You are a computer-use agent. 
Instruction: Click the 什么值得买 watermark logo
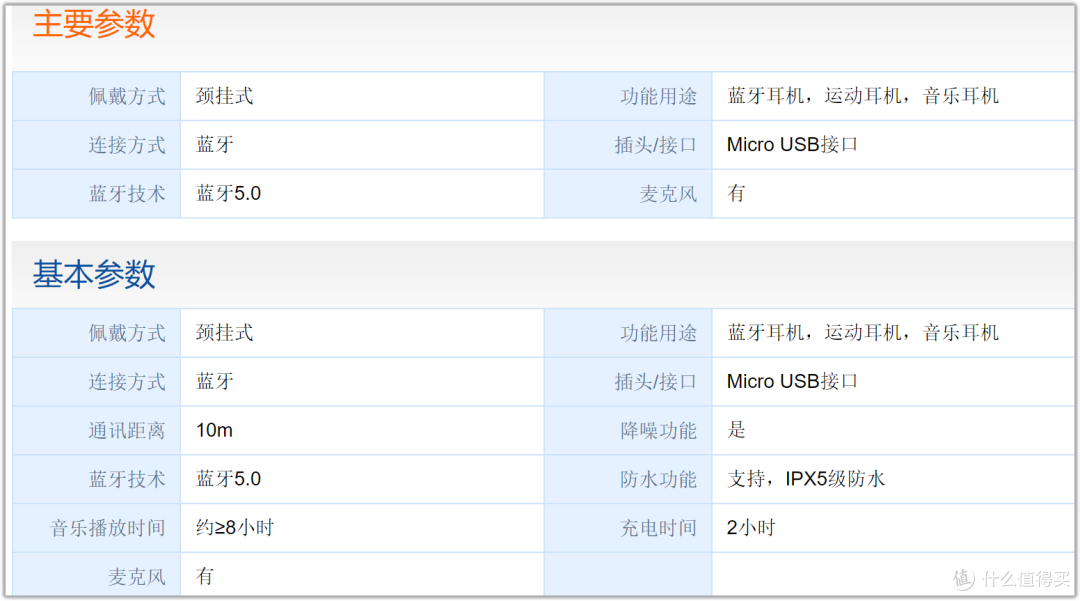[1011, 578]
